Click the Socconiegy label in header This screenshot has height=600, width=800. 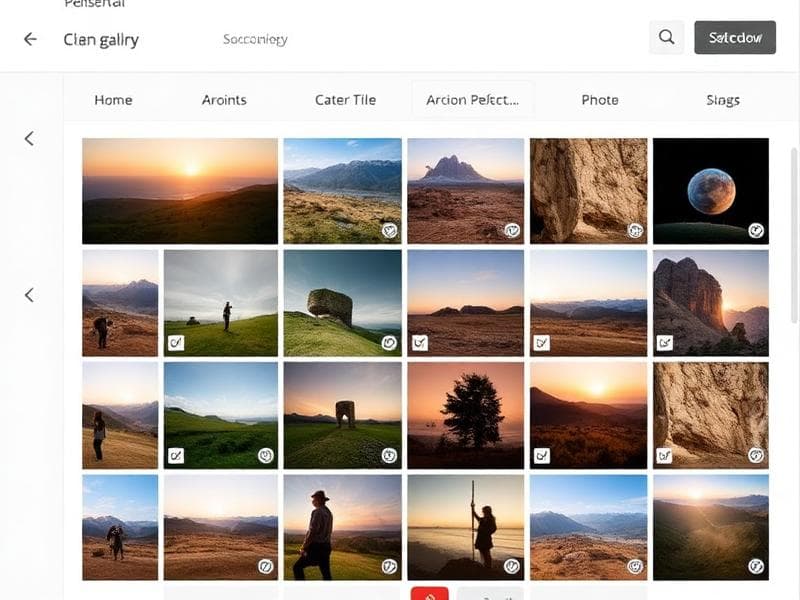pos(255,40)
